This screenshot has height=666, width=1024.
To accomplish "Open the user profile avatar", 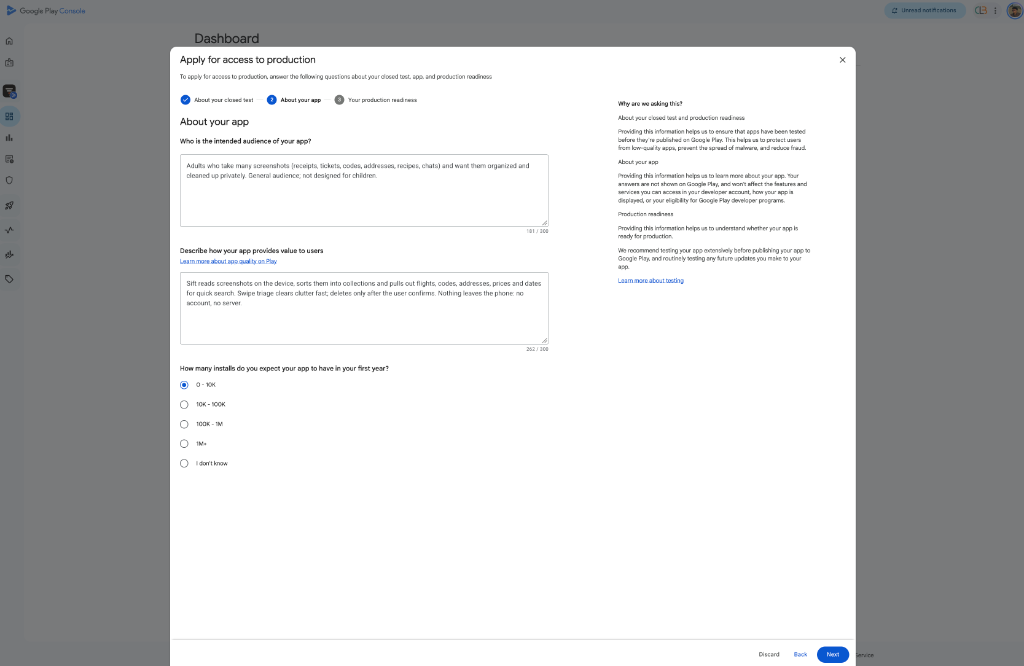I will point(1014,10).
